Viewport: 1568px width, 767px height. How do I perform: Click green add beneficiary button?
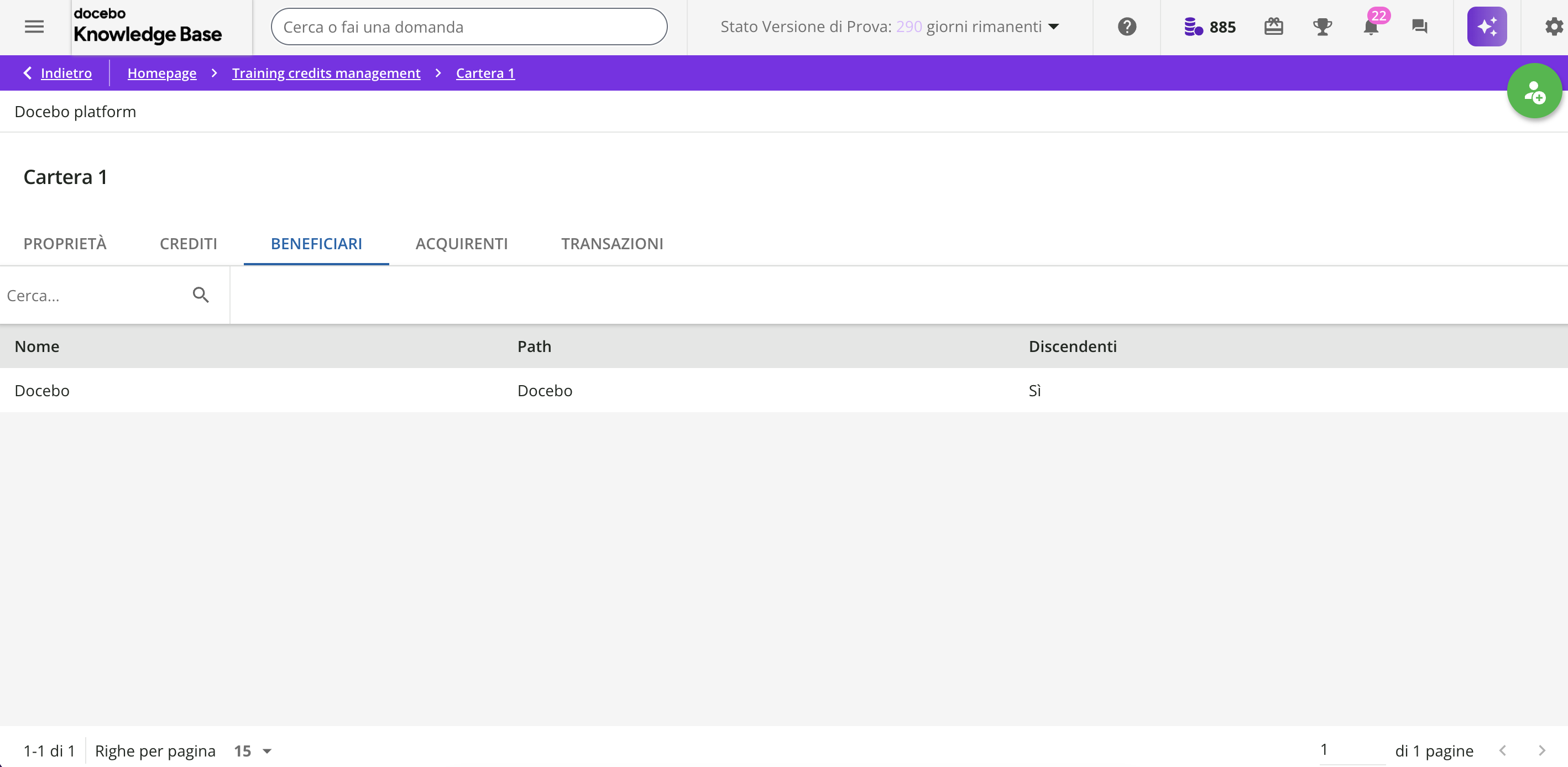click(1534, 91)
